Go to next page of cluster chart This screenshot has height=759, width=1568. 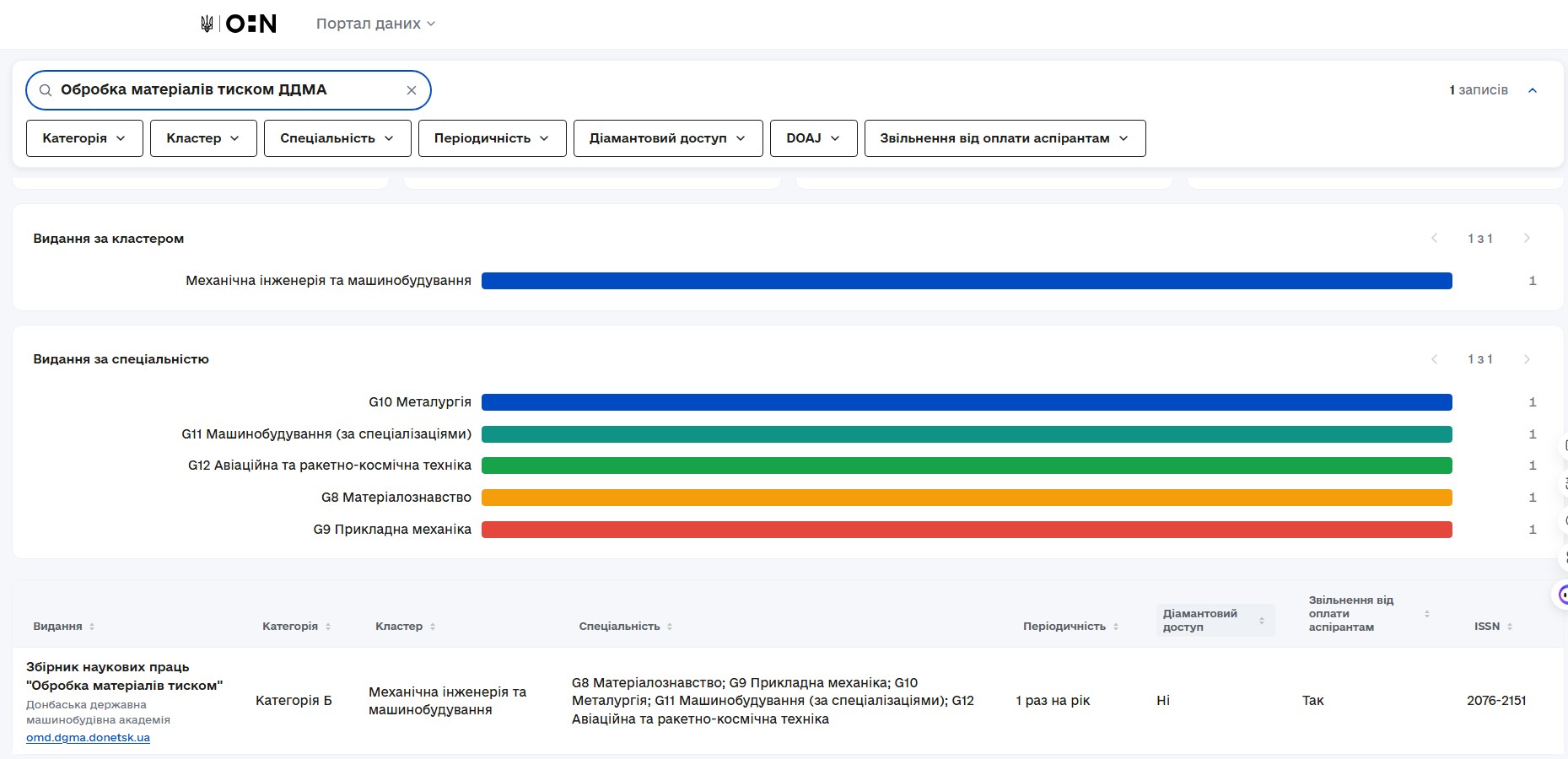pyautogui.click(x=1527, y=239)
